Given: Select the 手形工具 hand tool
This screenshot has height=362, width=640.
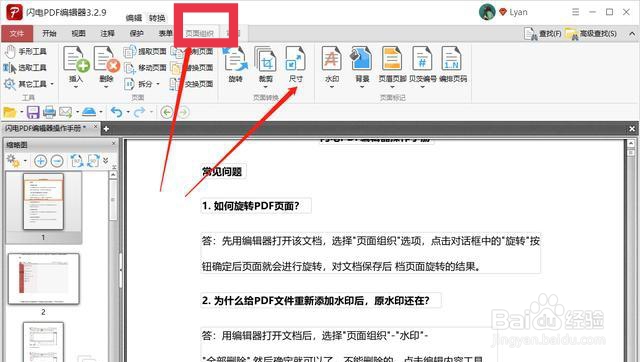Looking at the screenshot, I should (25, 52).
